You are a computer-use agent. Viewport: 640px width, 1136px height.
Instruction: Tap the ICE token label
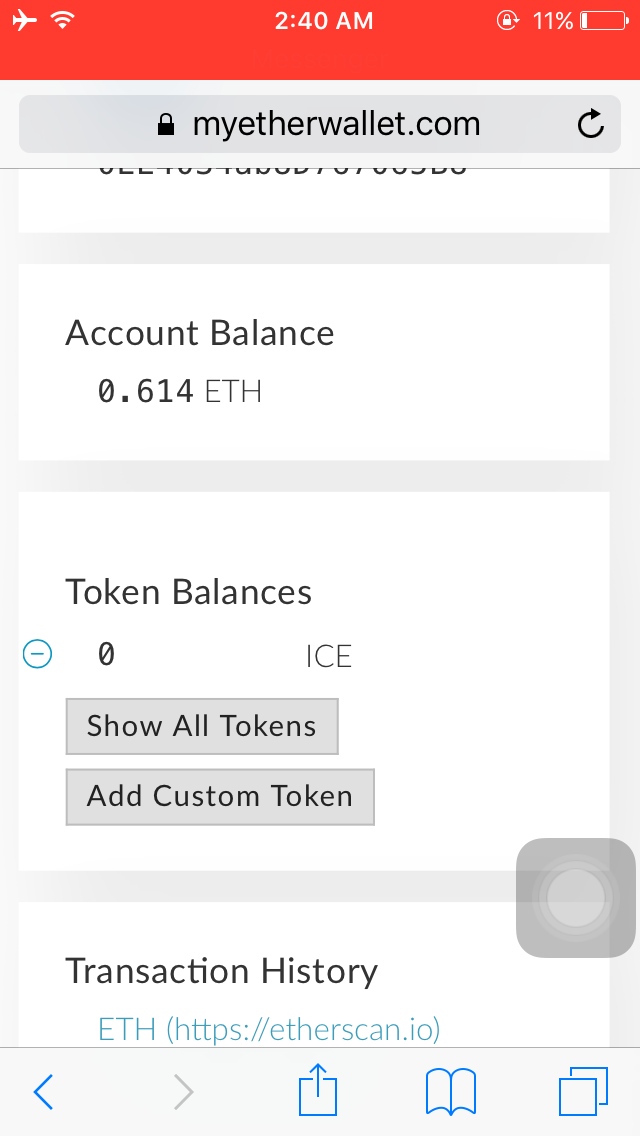point(328,656)
